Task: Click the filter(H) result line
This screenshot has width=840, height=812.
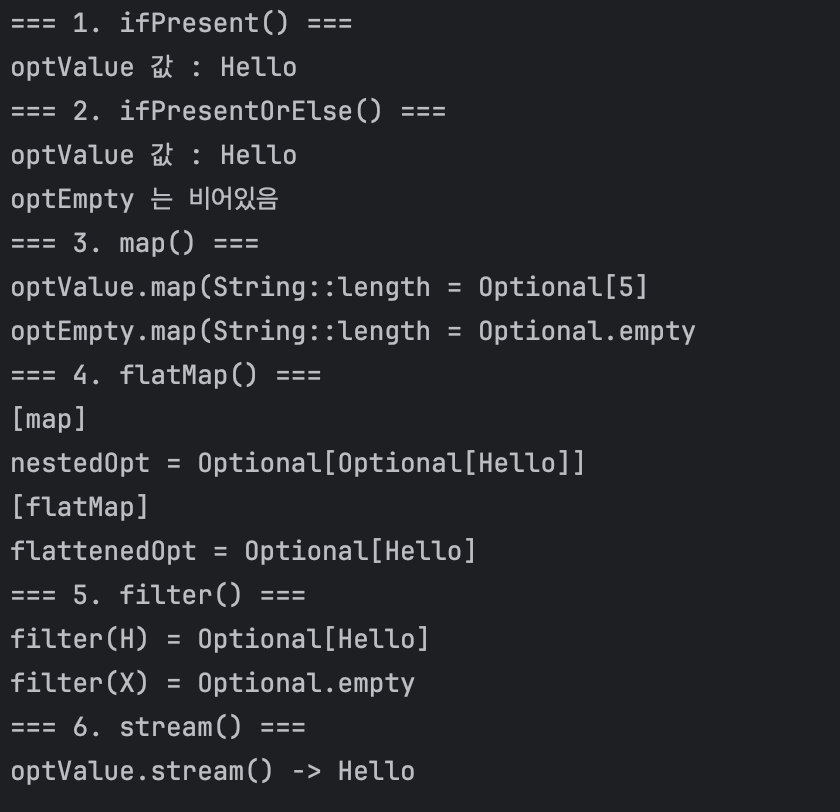Action: point(219,639)
